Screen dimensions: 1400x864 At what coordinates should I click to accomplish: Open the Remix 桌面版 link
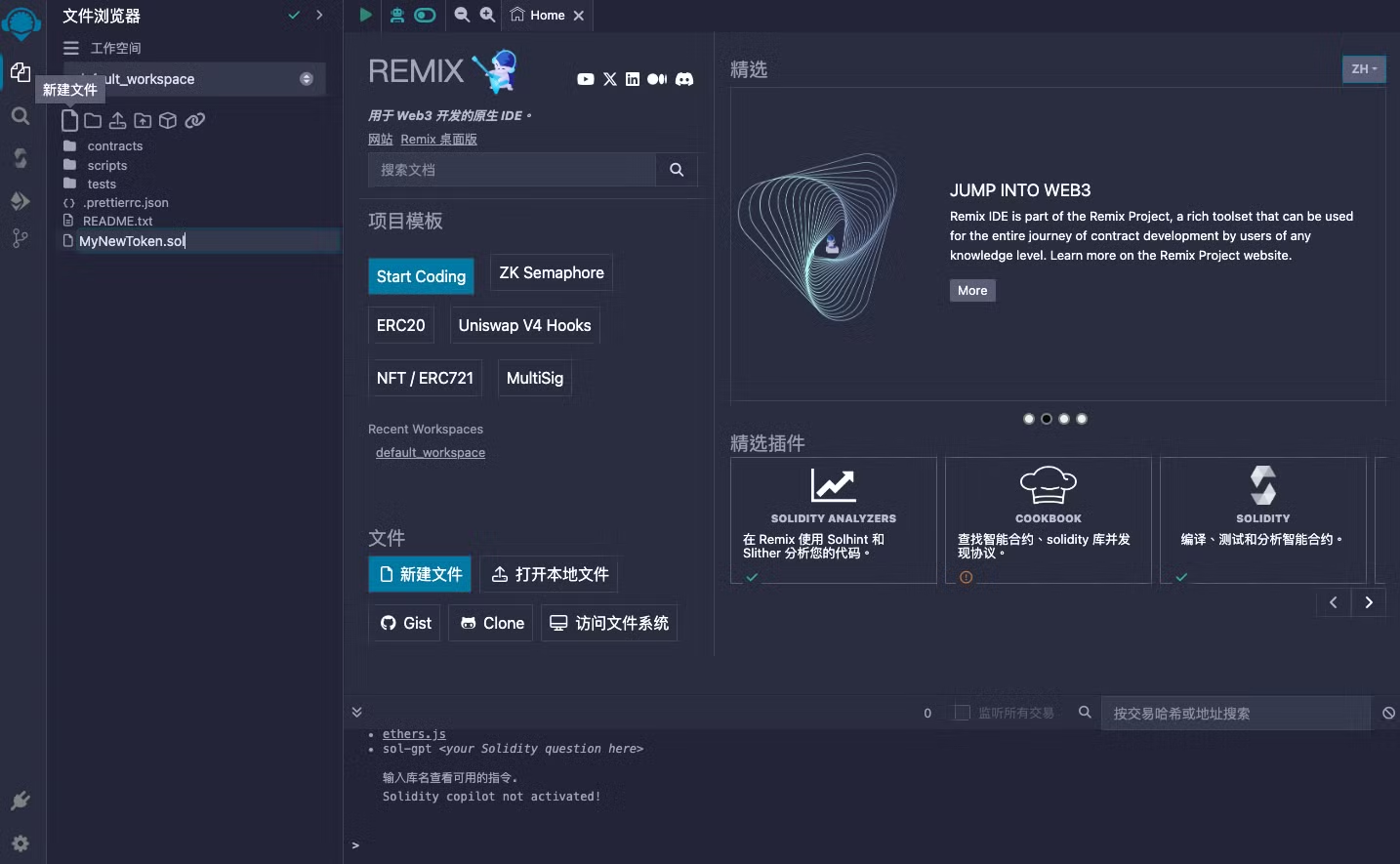pyautogui.click(x=438, y=140)
